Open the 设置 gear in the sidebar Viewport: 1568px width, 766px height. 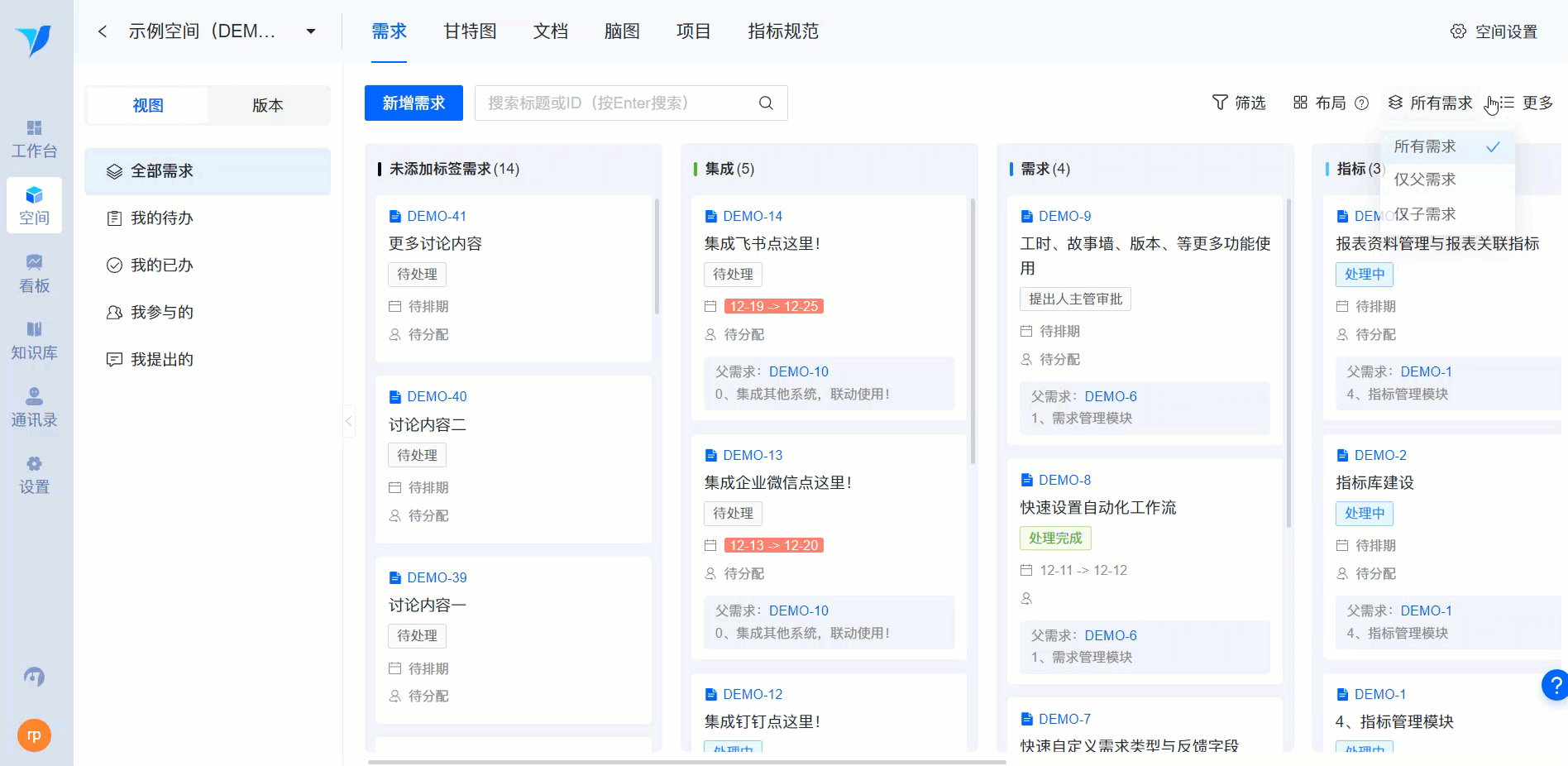coord(34,475)
